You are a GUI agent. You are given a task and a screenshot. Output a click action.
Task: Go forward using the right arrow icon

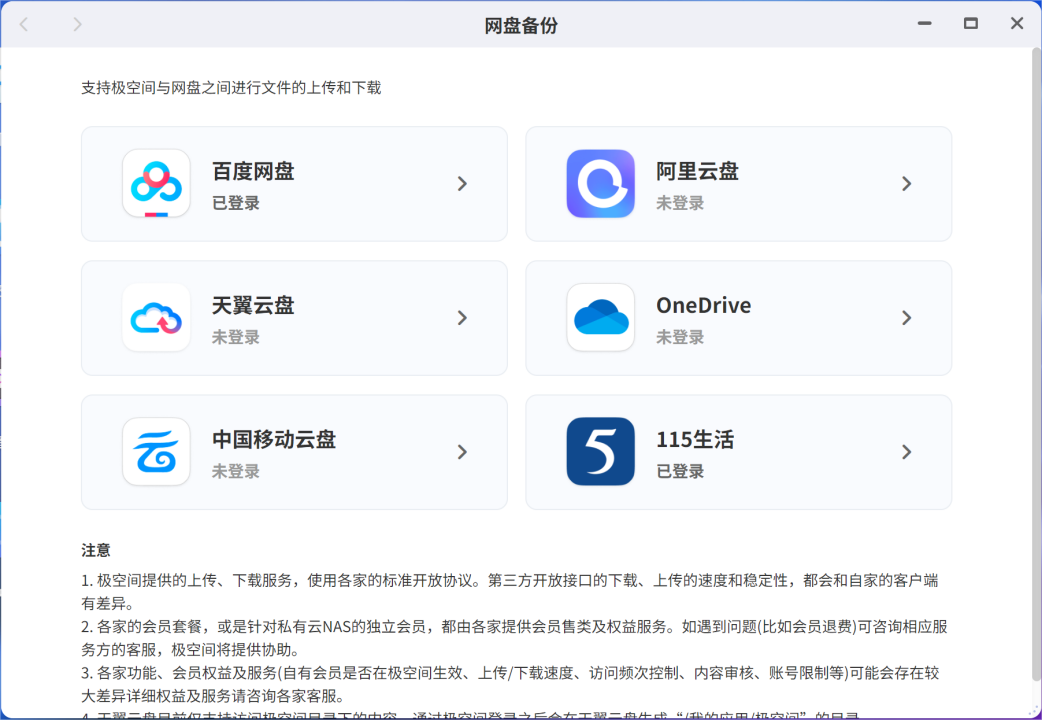(x=78, y=24)
